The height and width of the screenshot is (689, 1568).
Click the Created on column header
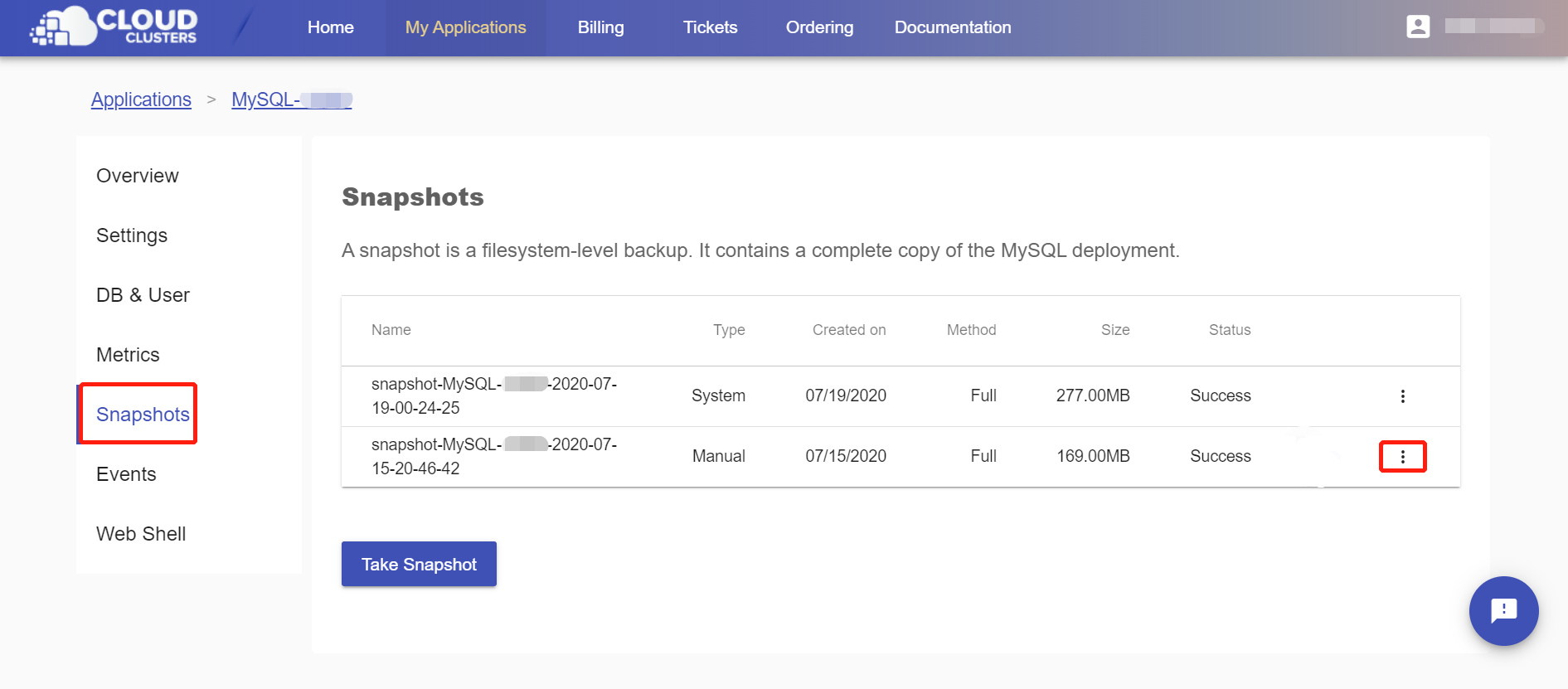point(849,330)
